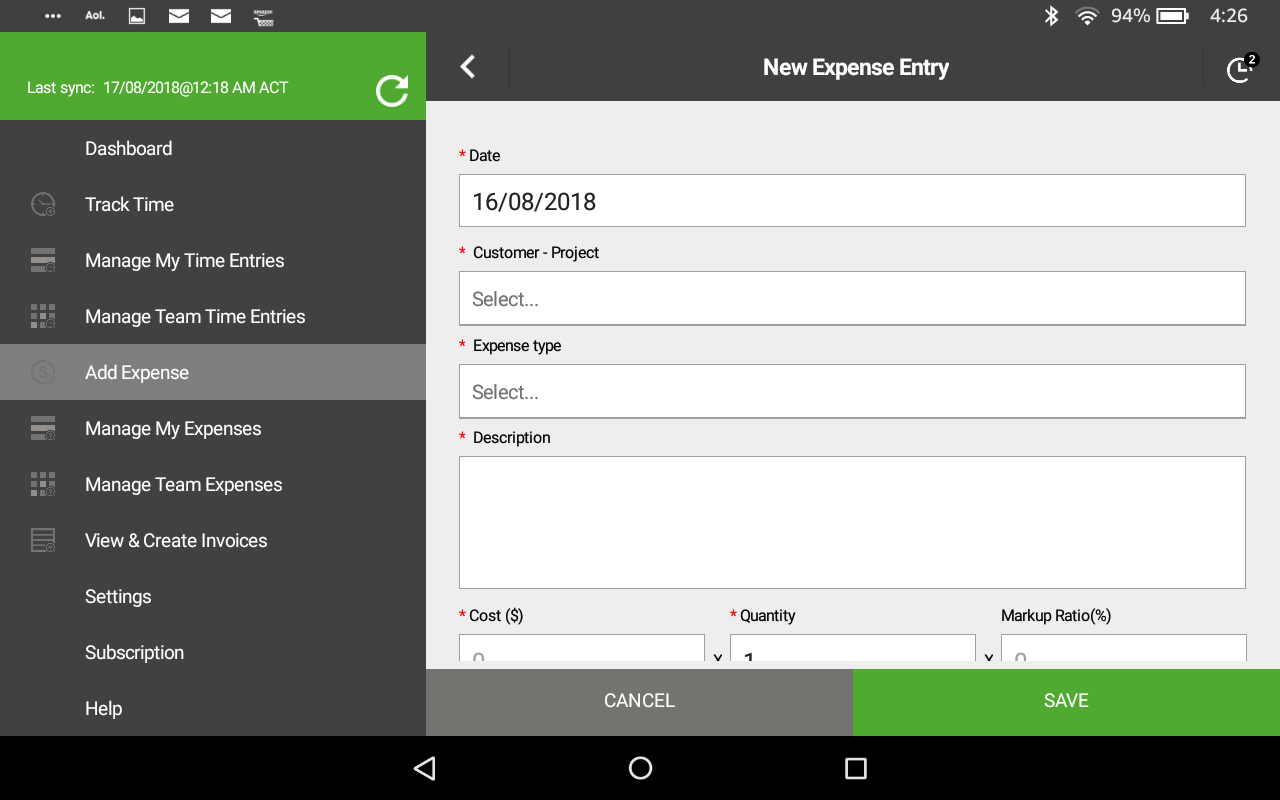Open the Expense type dropdown
Image resolution: width=1280 pixels, height=800 pixels.
click(852, 391)
